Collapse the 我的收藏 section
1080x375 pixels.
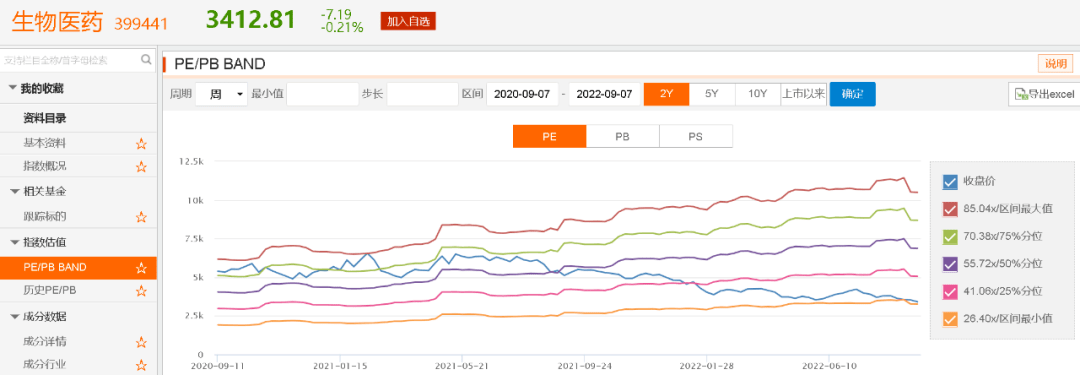[13, 88]
